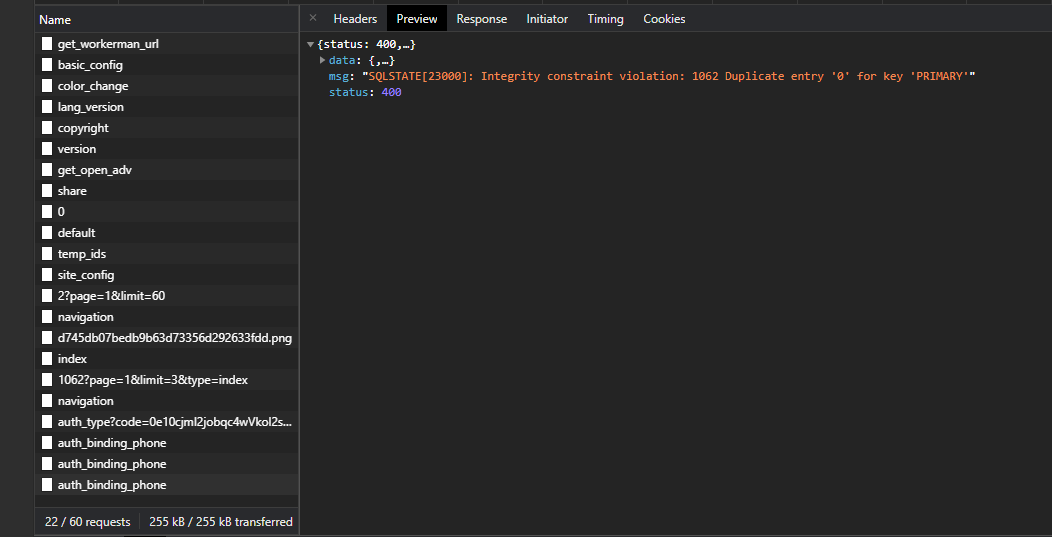Close the request details pane

313,18
